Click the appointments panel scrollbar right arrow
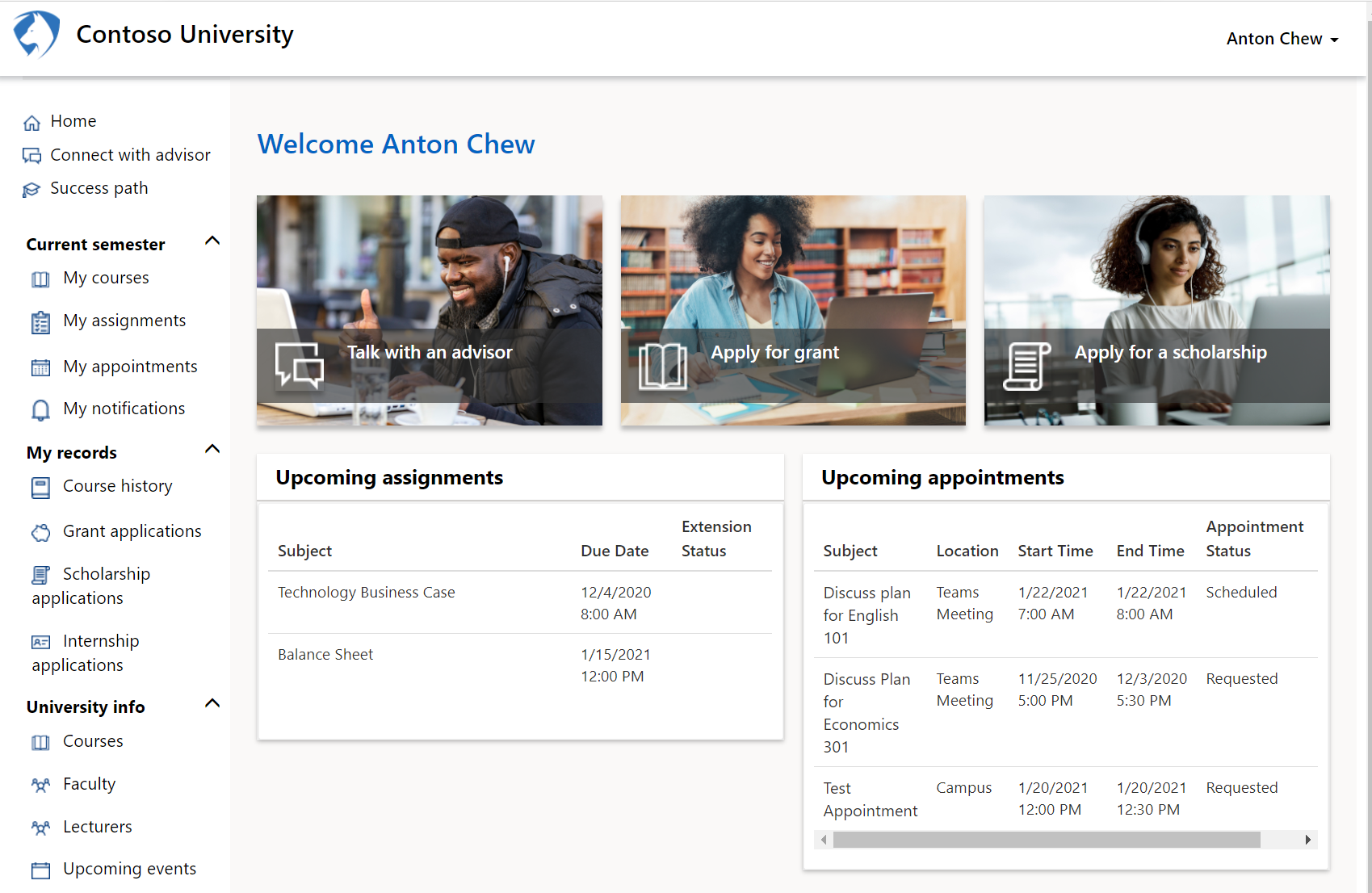Screen dimensions: 1372x893 click(x=1310, y=840)
